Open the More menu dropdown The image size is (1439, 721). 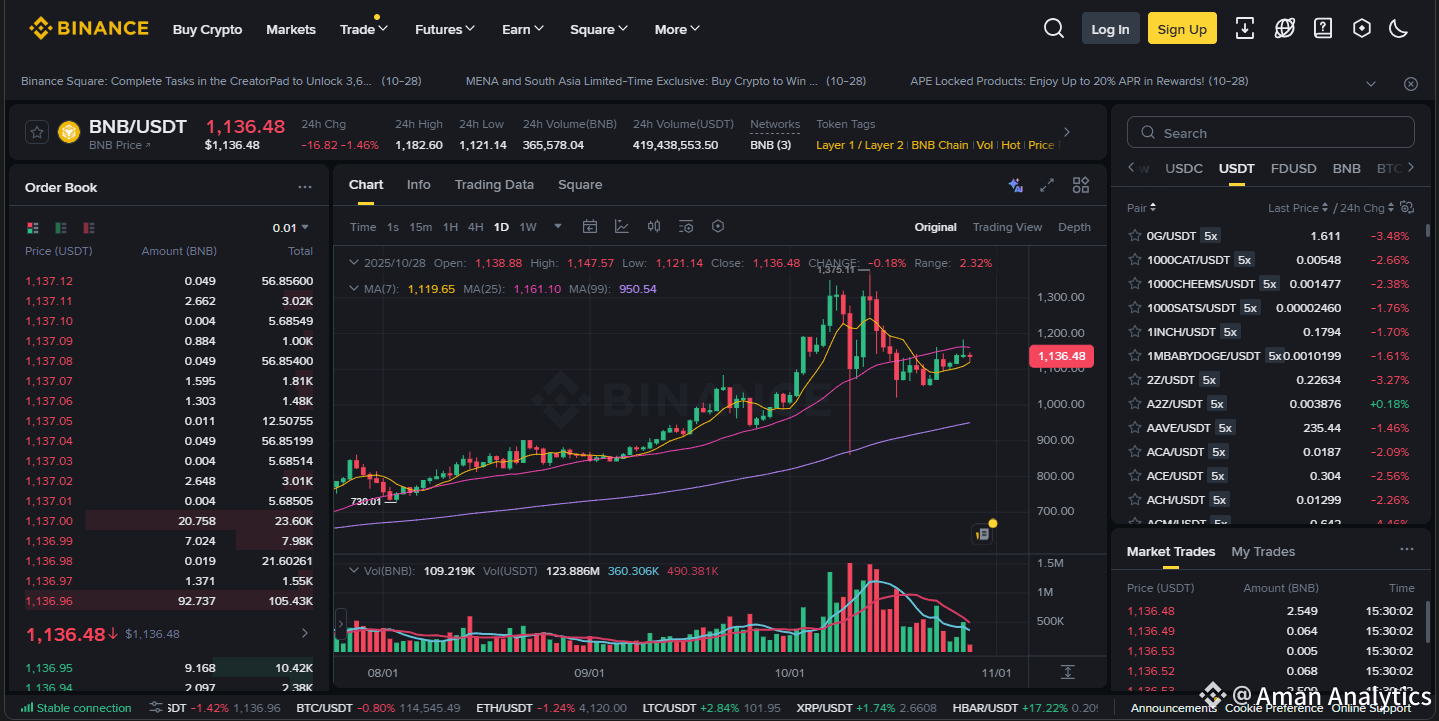(x=677, y=29)
